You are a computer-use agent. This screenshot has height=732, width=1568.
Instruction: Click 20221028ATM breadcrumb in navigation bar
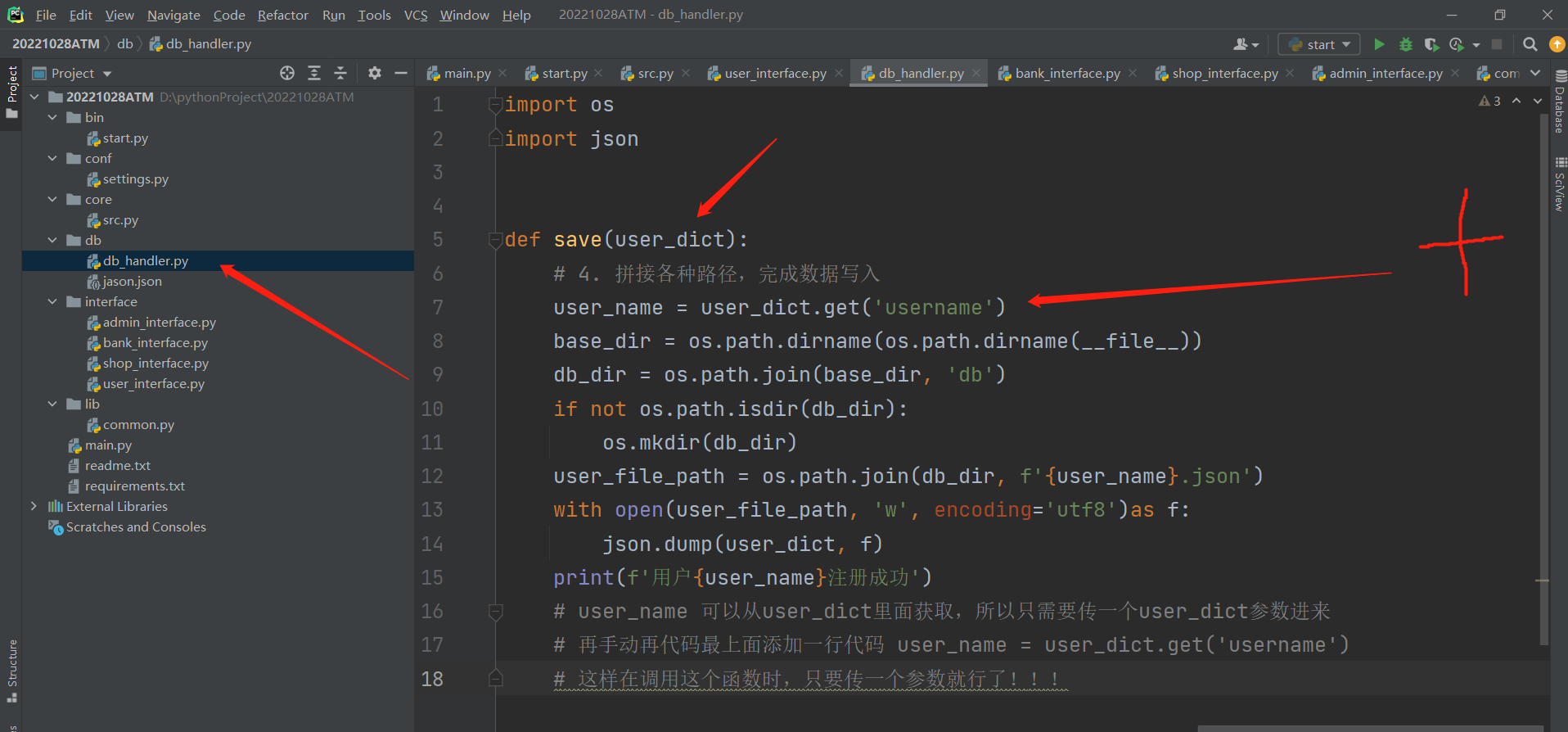pyautogui.click(x=56, y=43)
